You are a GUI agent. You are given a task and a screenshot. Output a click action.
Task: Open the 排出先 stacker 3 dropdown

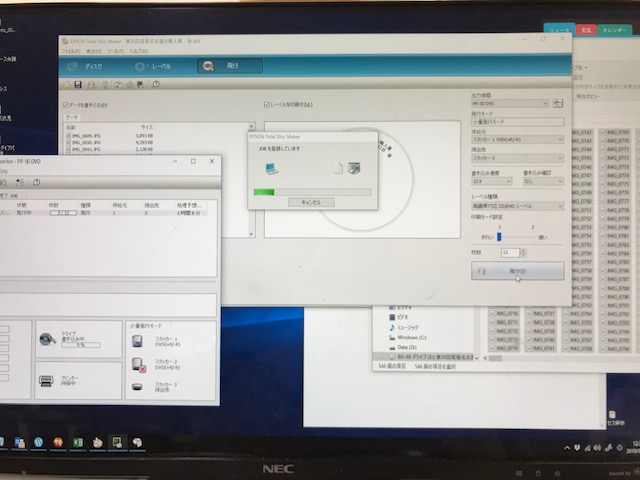(x=518, y=158)
